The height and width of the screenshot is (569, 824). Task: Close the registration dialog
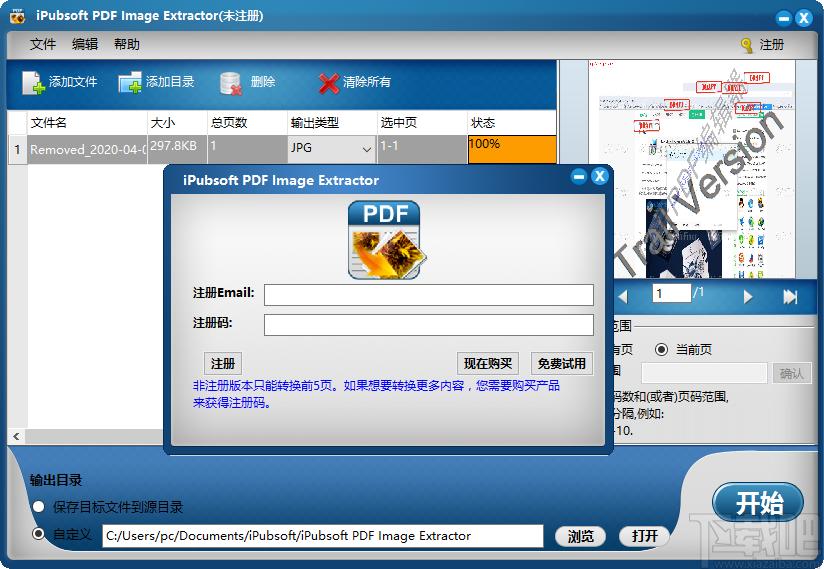pos(600,177)
